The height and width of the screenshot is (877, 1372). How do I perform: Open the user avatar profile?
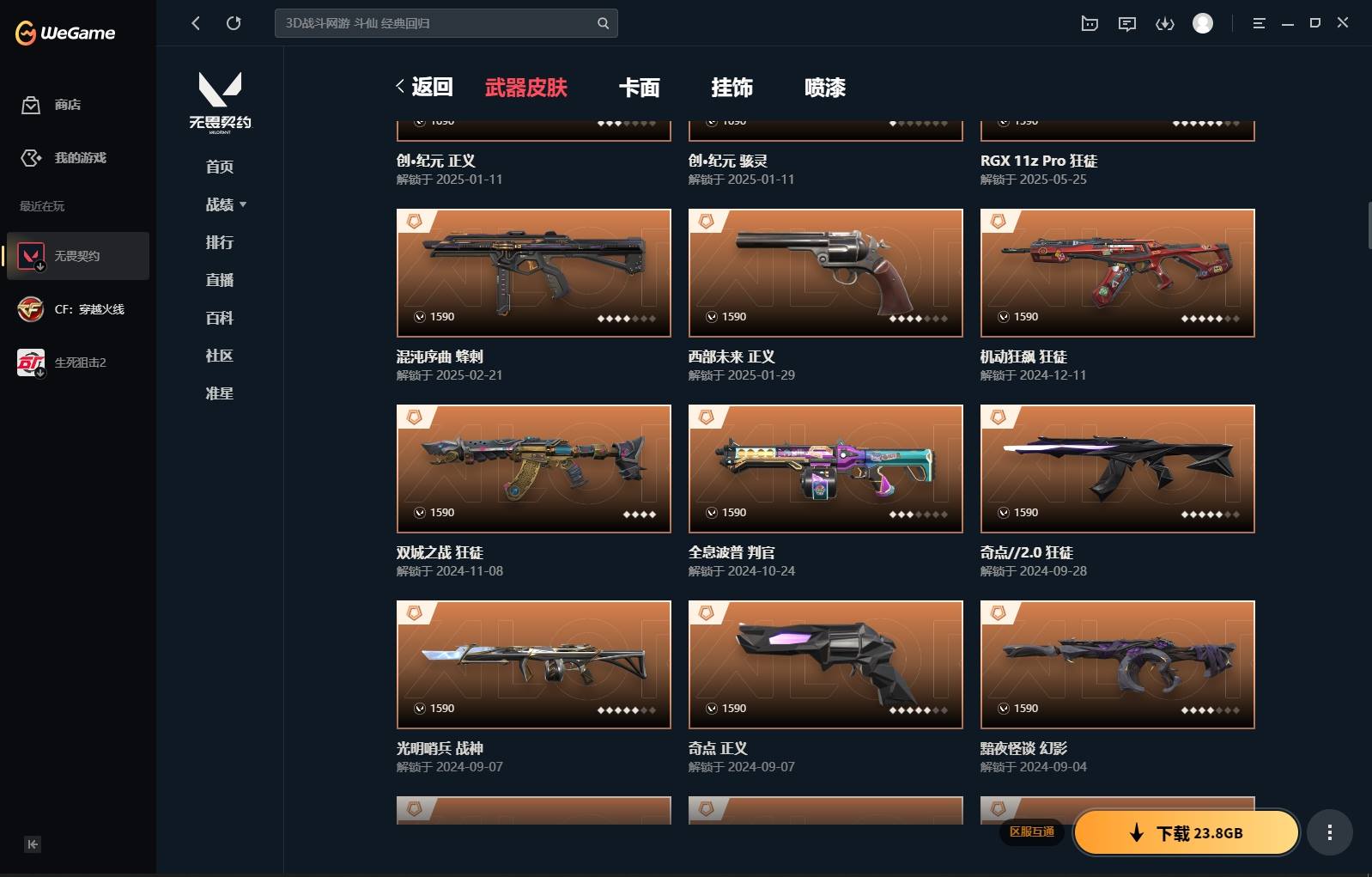pyautogui.click(x=1203, y=23)
